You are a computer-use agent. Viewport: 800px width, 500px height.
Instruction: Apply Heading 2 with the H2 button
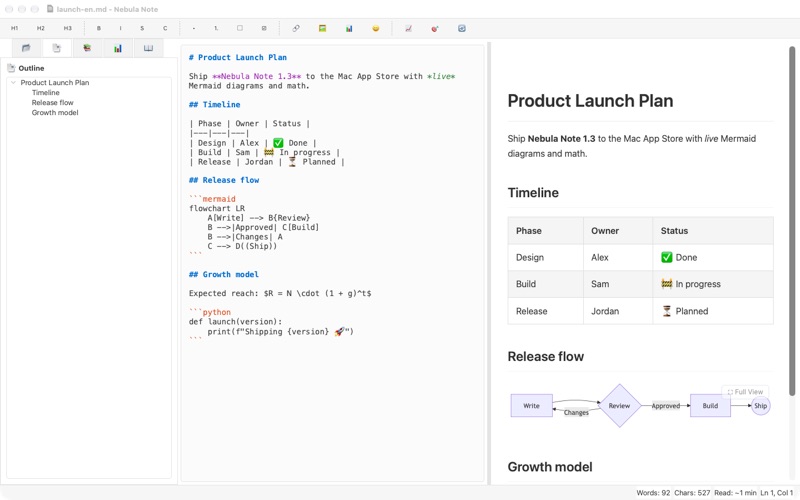pos(41,29)
